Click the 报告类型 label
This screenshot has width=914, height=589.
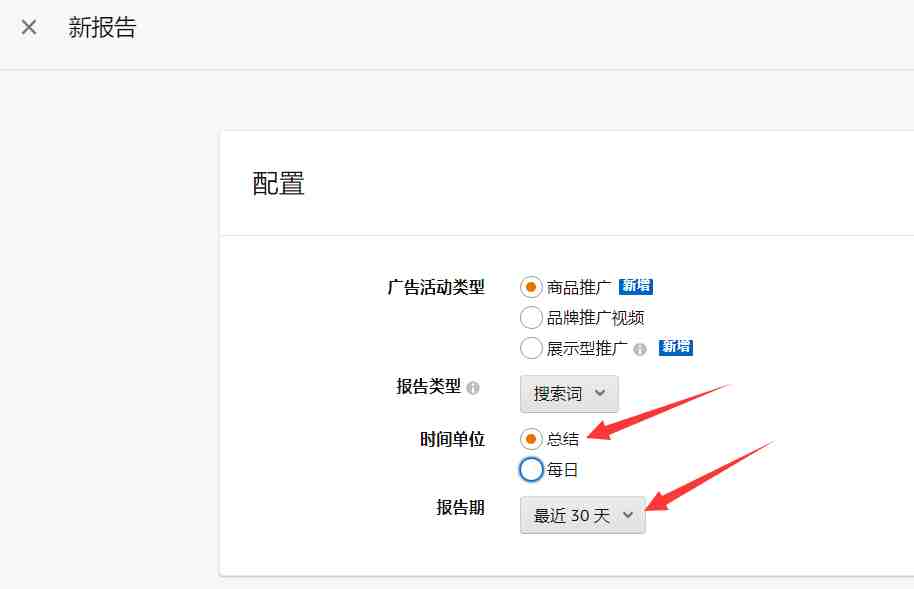pyautogui.click(x=428, y=386)
